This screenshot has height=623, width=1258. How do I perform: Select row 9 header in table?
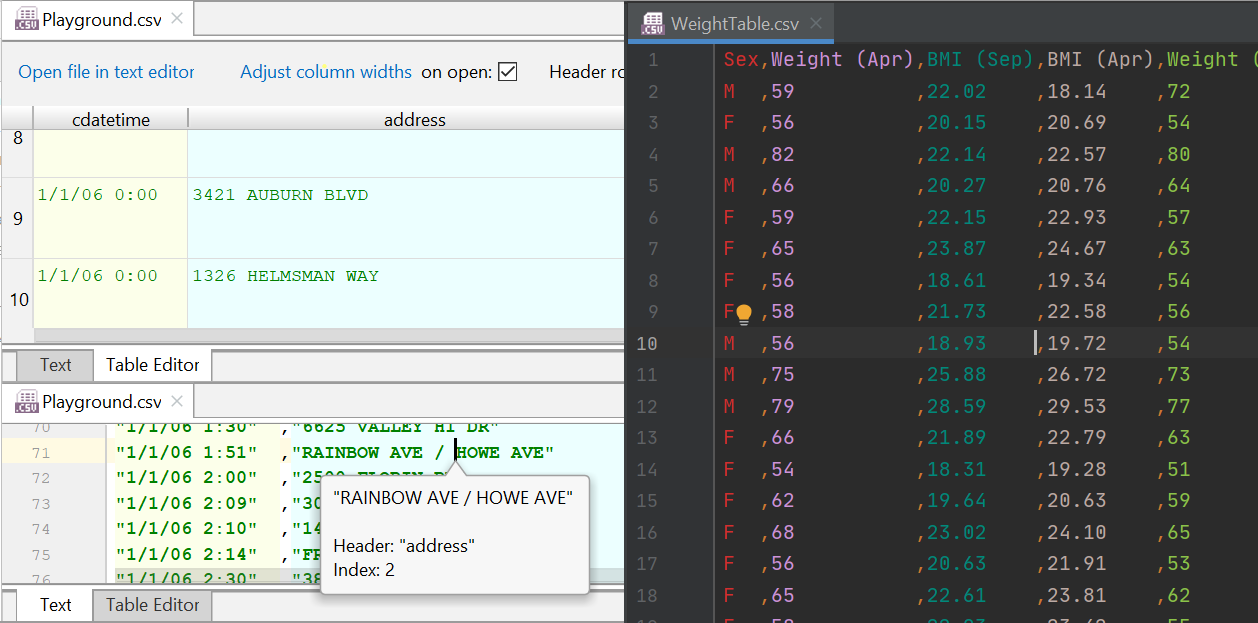pyautogui.click(x=18, y=218)
